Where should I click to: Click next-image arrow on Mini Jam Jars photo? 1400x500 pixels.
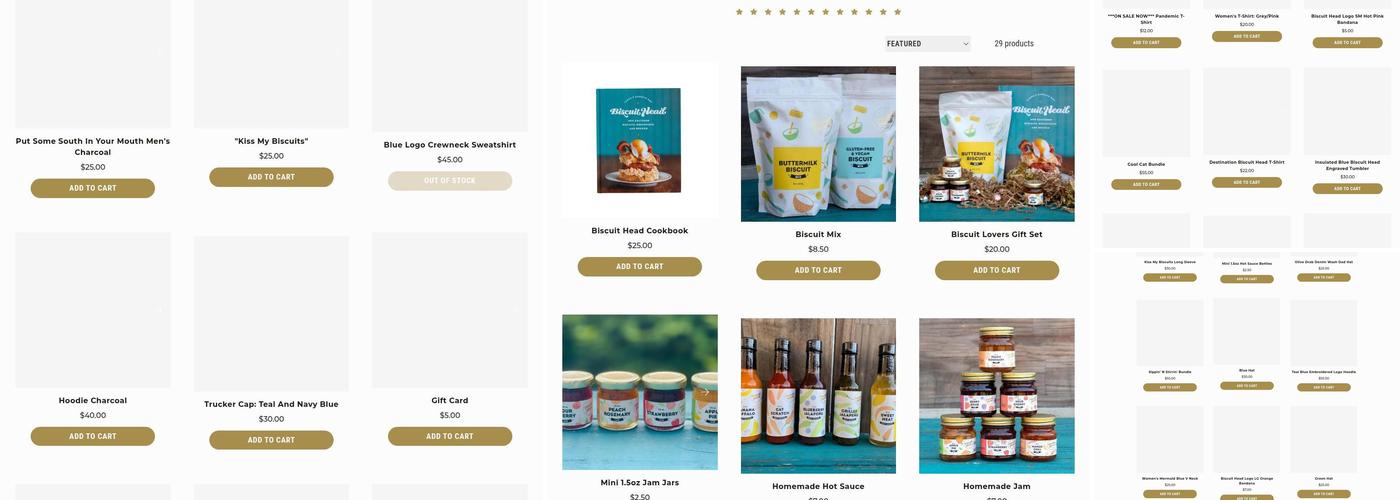[x=705, y=392]
